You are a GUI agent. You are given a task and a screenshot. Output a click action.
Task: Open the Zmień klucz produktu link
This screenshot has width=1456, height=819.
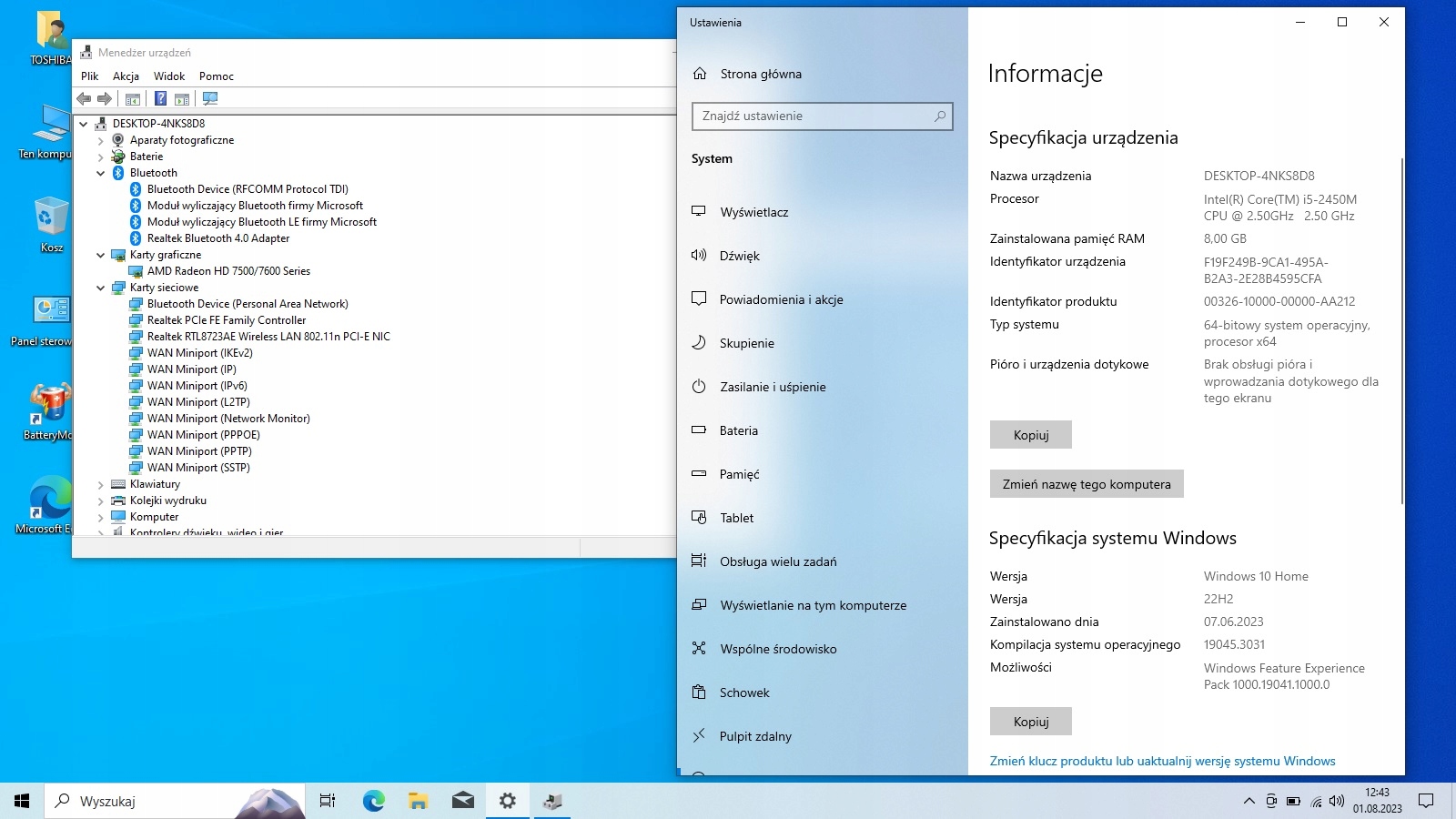[1163, 761]
